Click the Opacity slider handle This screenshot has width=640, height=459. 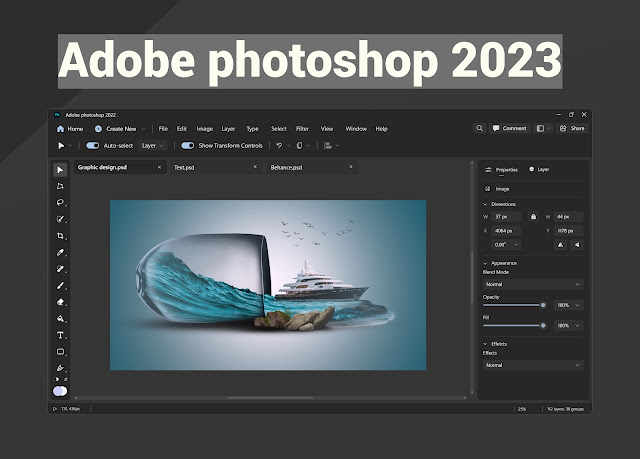click(543, 305)
